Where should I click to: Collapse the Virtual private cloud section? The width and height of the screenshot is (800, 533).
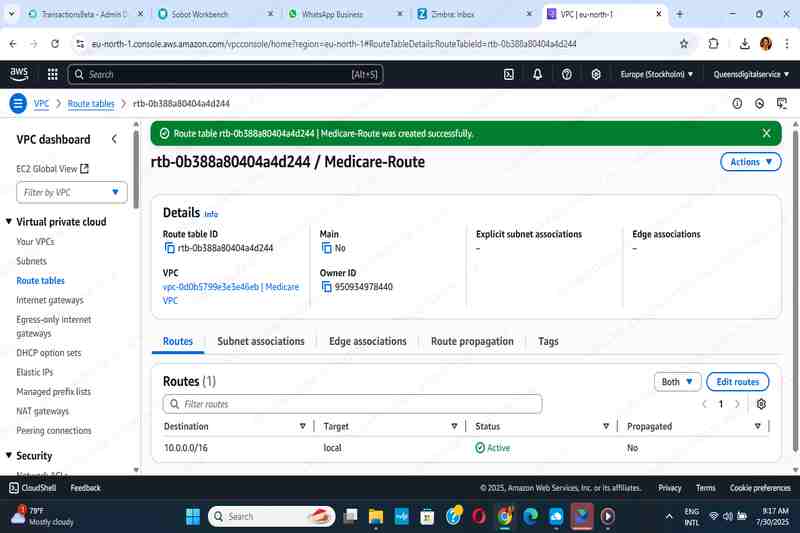[9, 221]
